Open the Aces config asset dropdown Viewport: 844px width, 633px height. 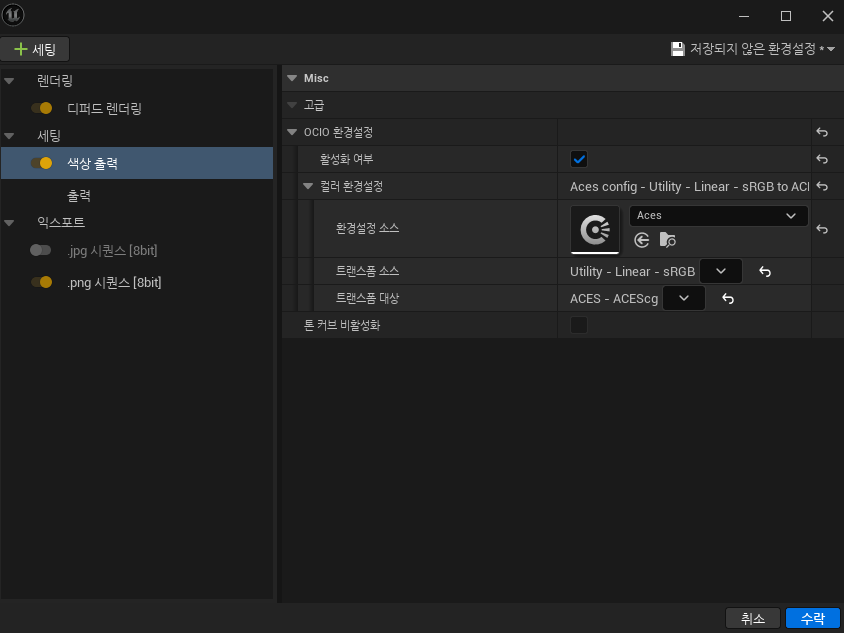(x=718, y=216)
